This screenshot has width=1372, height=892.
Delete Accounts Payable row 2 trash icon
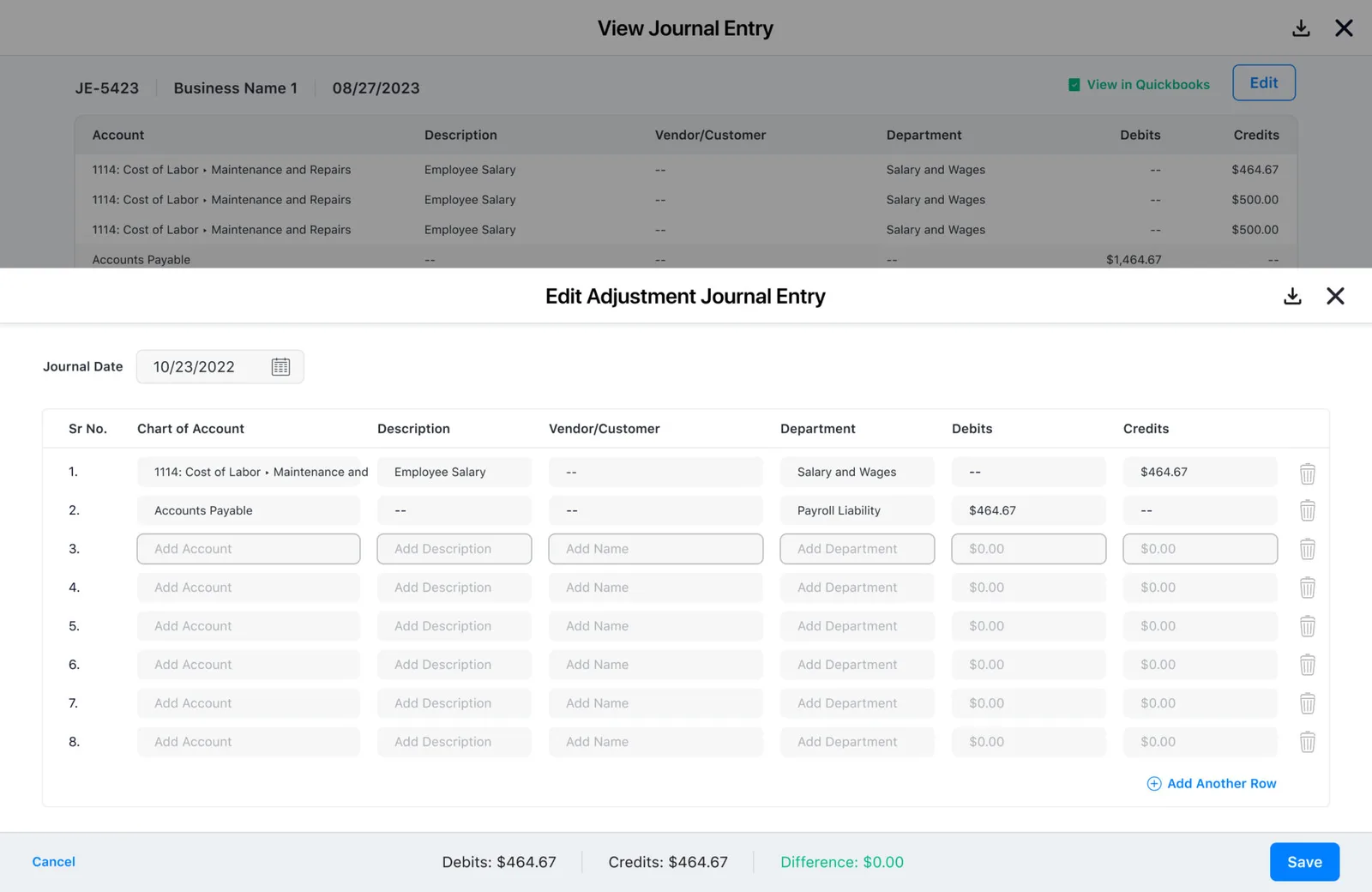click(1307, 511)
